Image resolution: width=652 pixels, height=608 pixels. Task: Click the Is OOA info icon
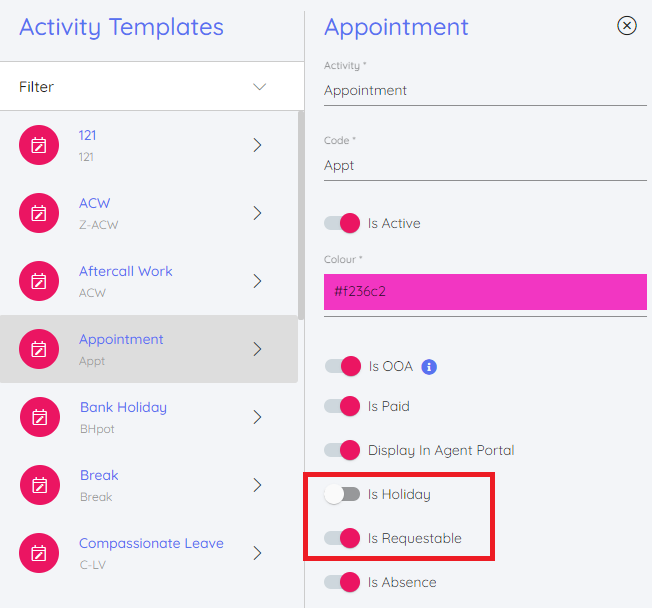[x=429, y=367]
